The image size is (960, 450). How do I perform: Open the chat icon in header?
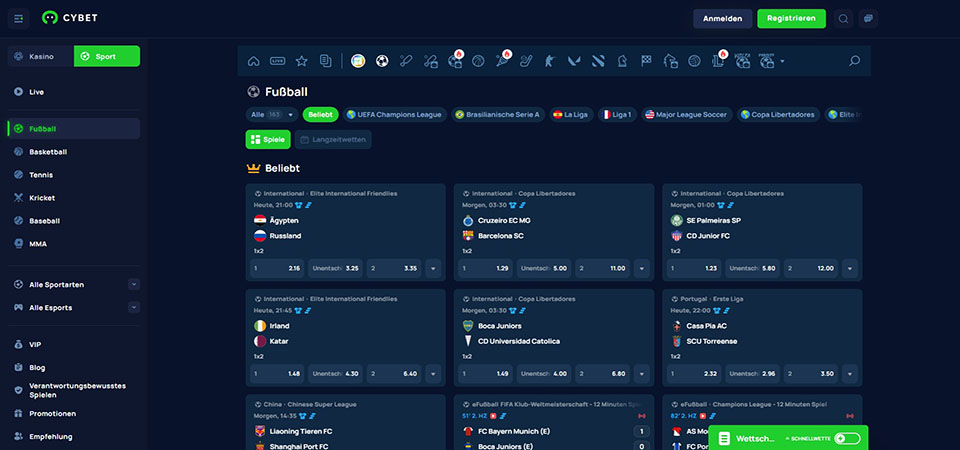point(868,18)
